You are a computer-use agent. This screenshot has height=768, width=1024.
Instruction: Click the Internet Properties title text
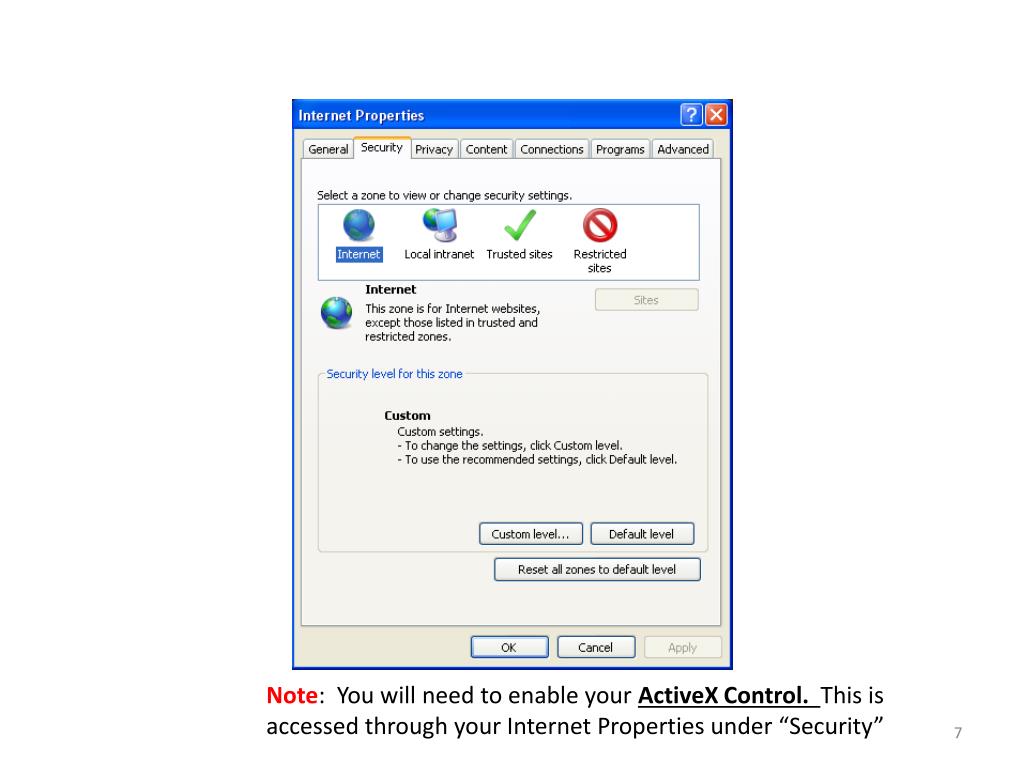[x=361, y=116]
